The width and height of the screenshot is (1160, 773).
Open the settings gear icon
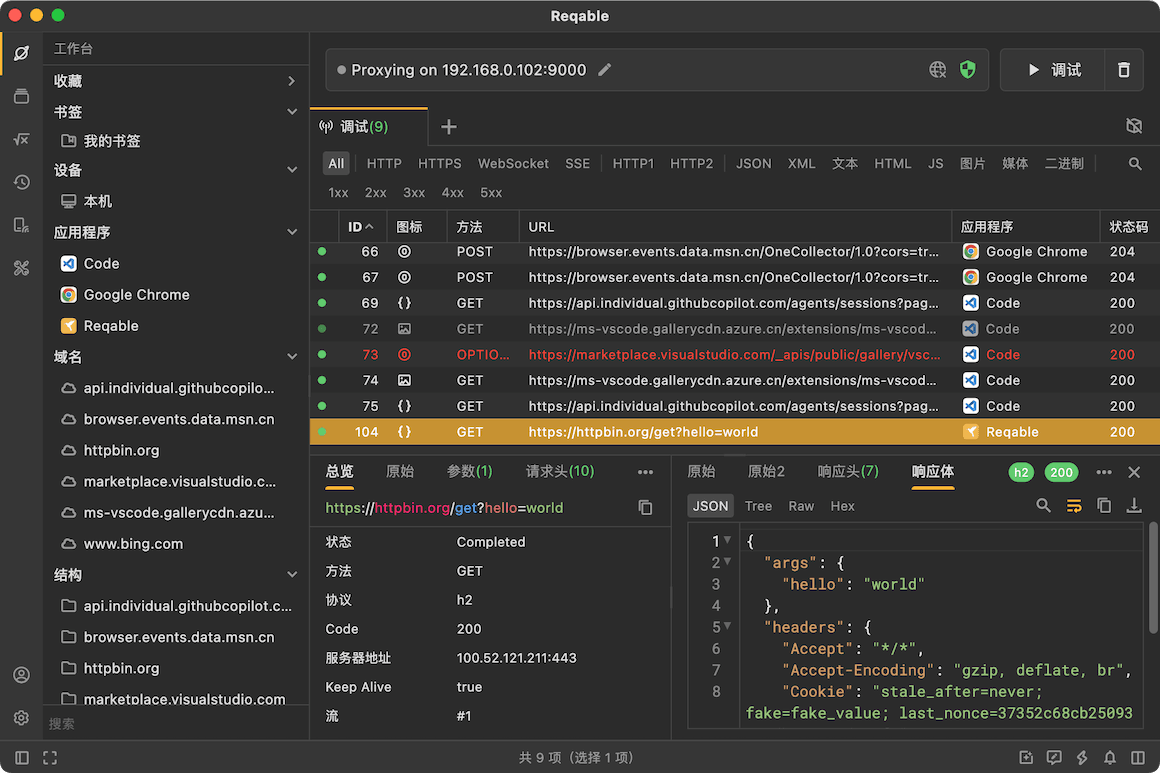[x=21, y=718]
